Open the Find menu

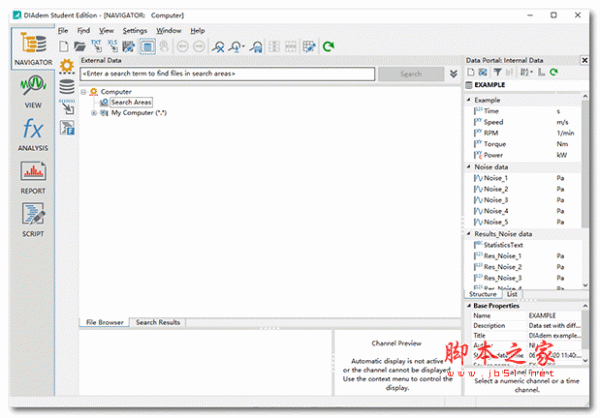(x=83, y=31)
